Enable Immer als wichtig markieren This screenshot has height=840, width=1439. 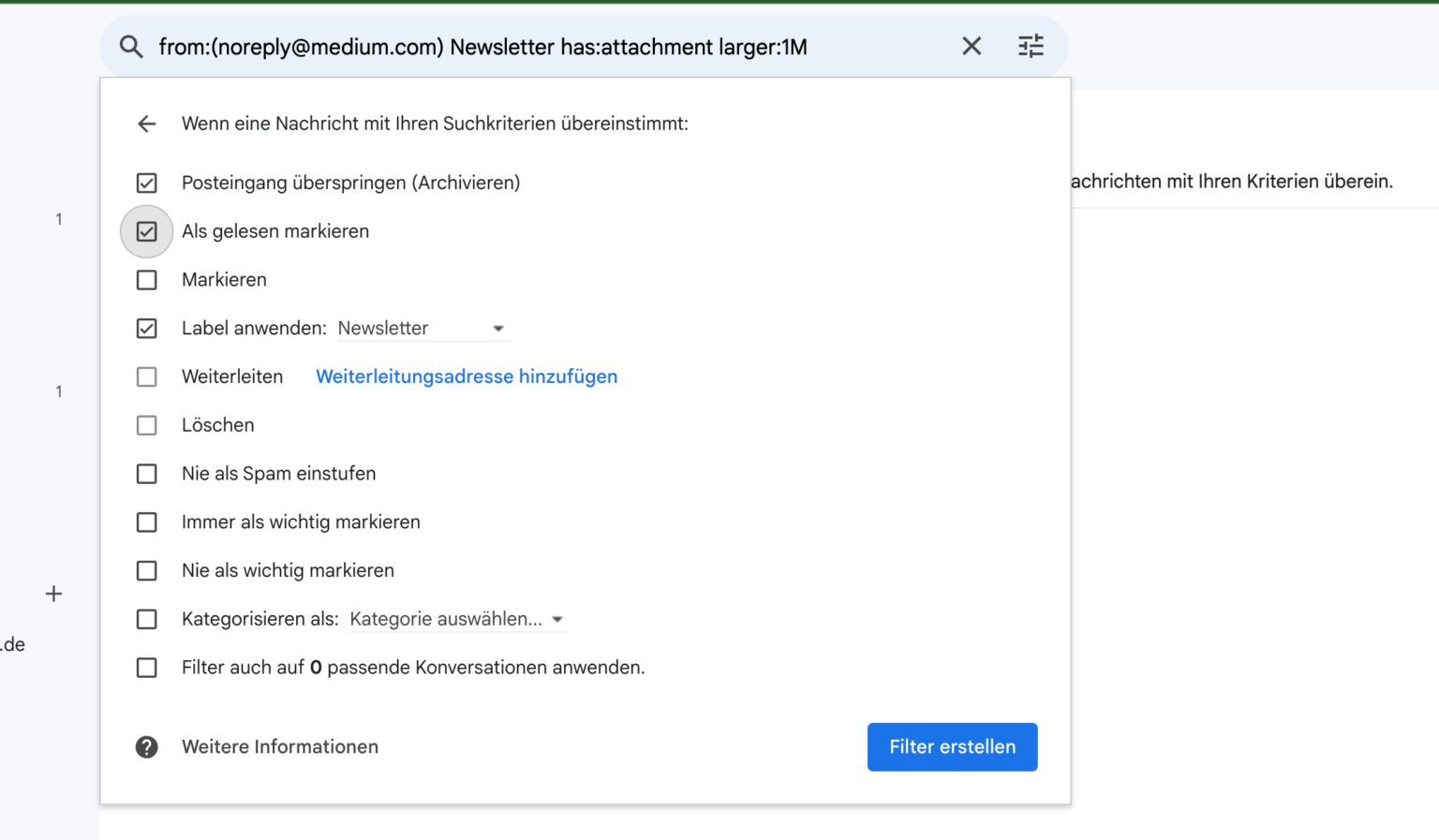[x=146, y=522]
